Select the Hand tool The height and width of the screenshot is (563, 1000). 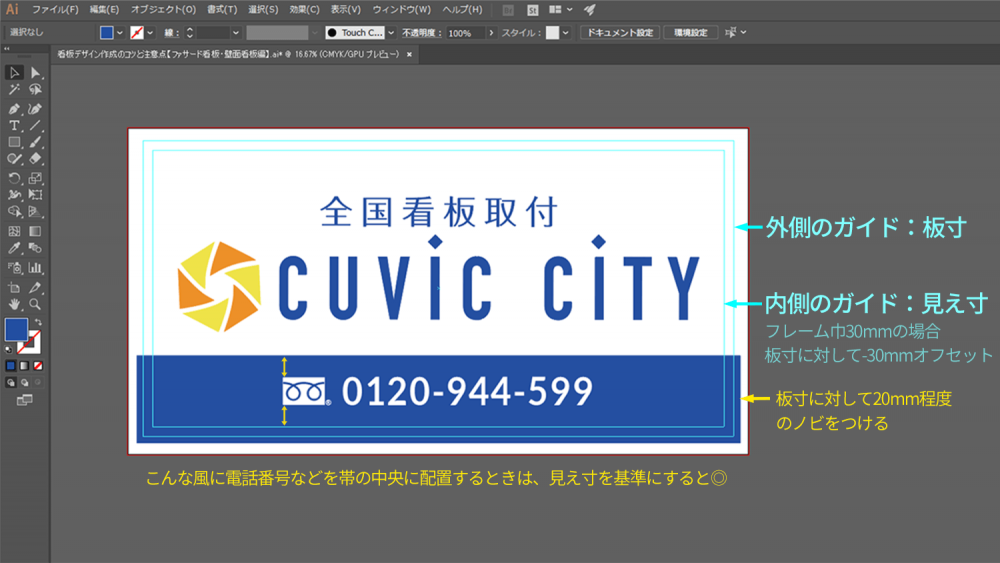pos(14,304)
